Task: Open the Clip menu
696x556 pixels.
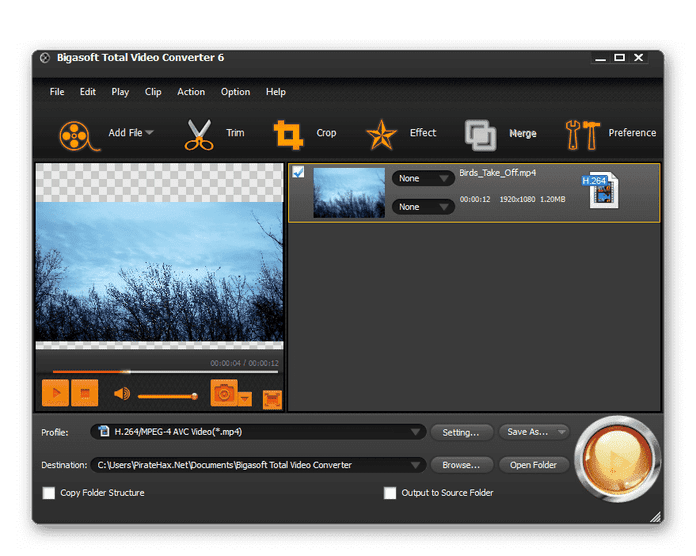Action: [x=153, y=92]
